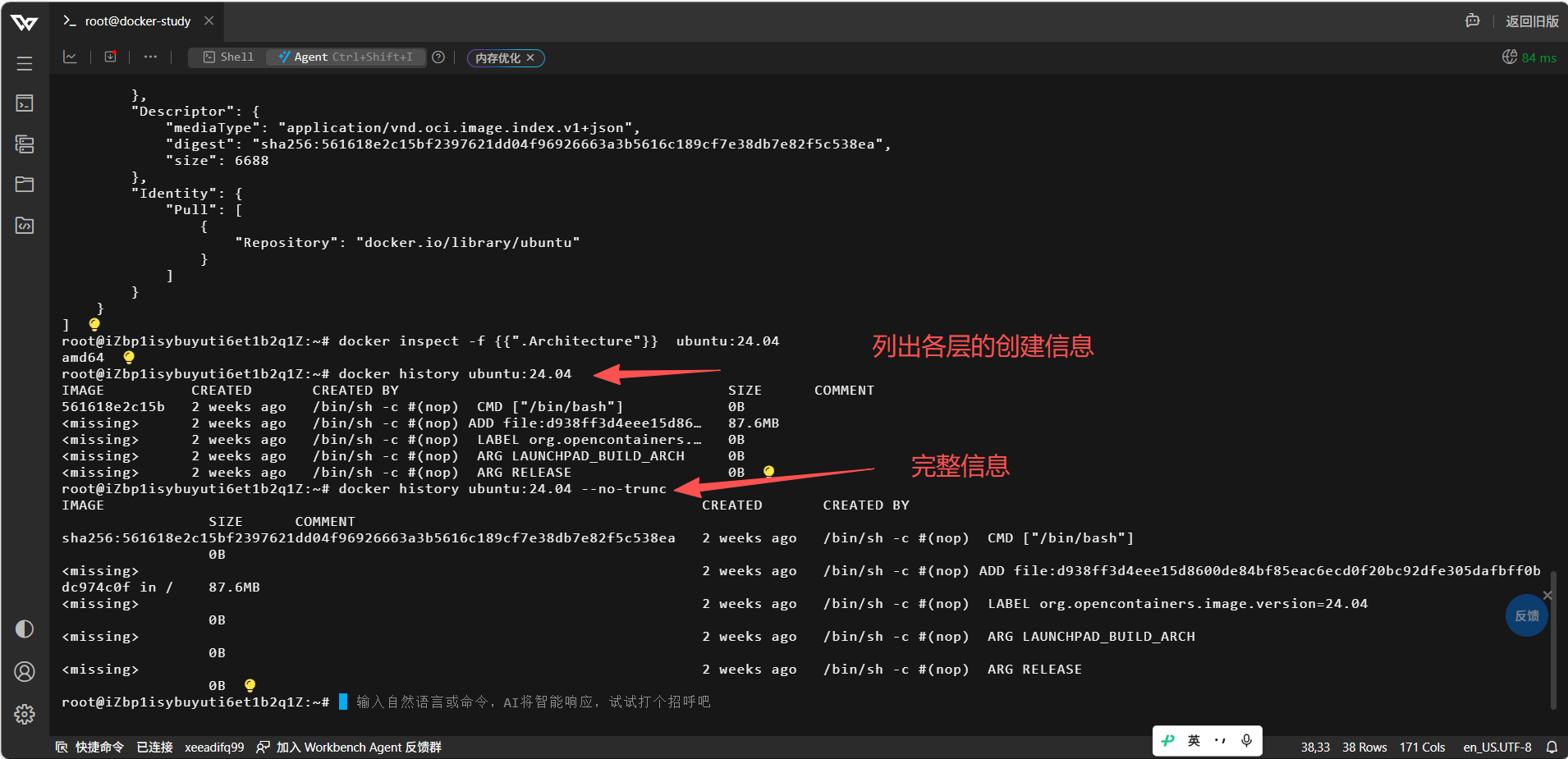Open the AI assistant robot icon

pos(1473,21)
